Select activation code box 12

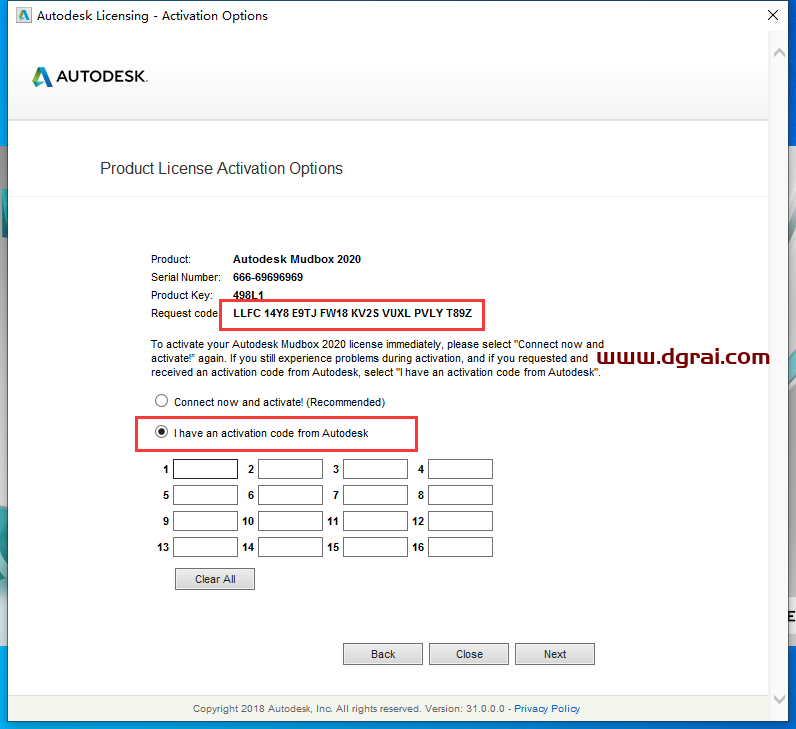click(460, 521)
